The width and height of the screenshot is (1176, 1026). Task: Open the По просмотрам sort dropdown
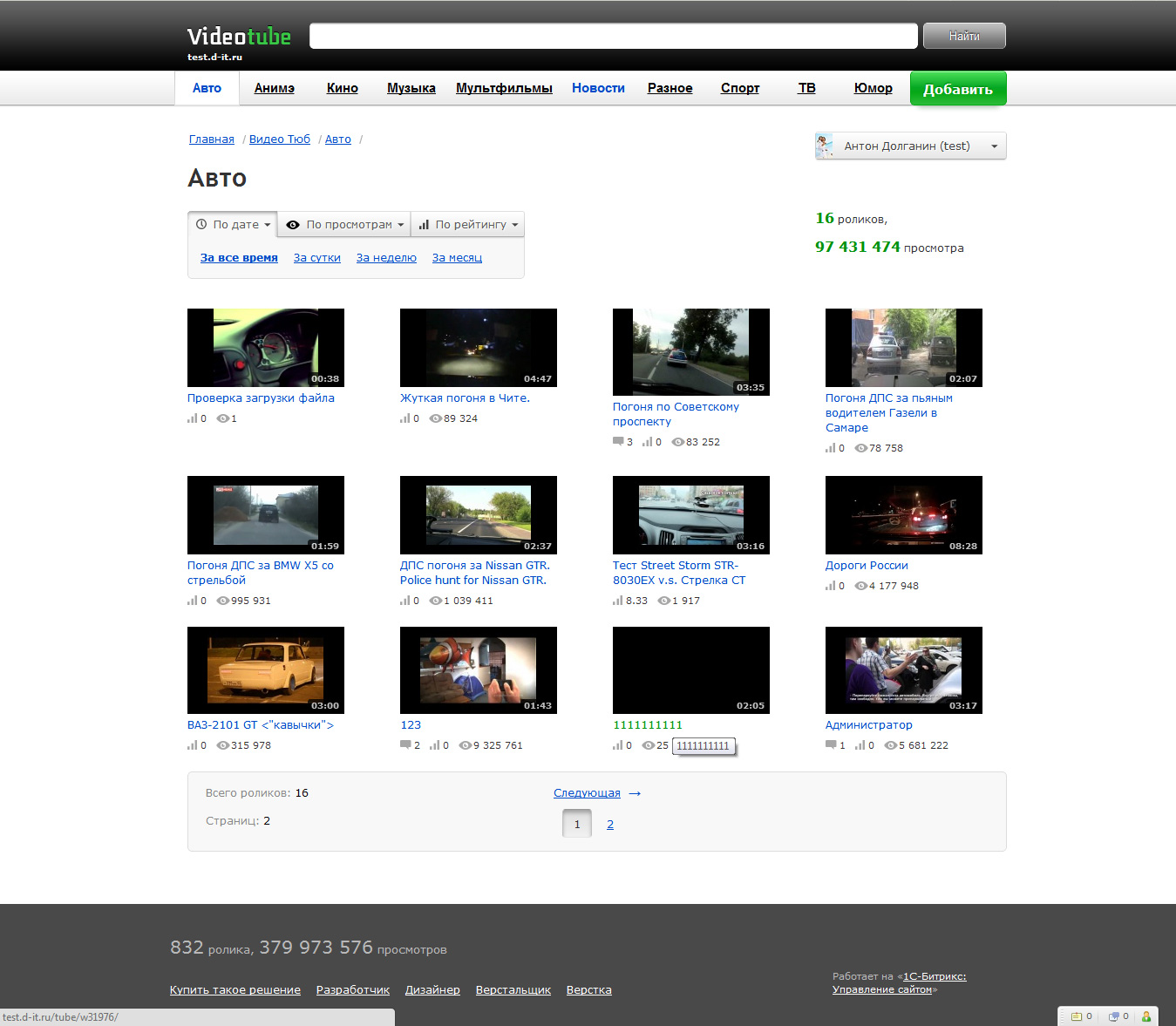[345, 225]
